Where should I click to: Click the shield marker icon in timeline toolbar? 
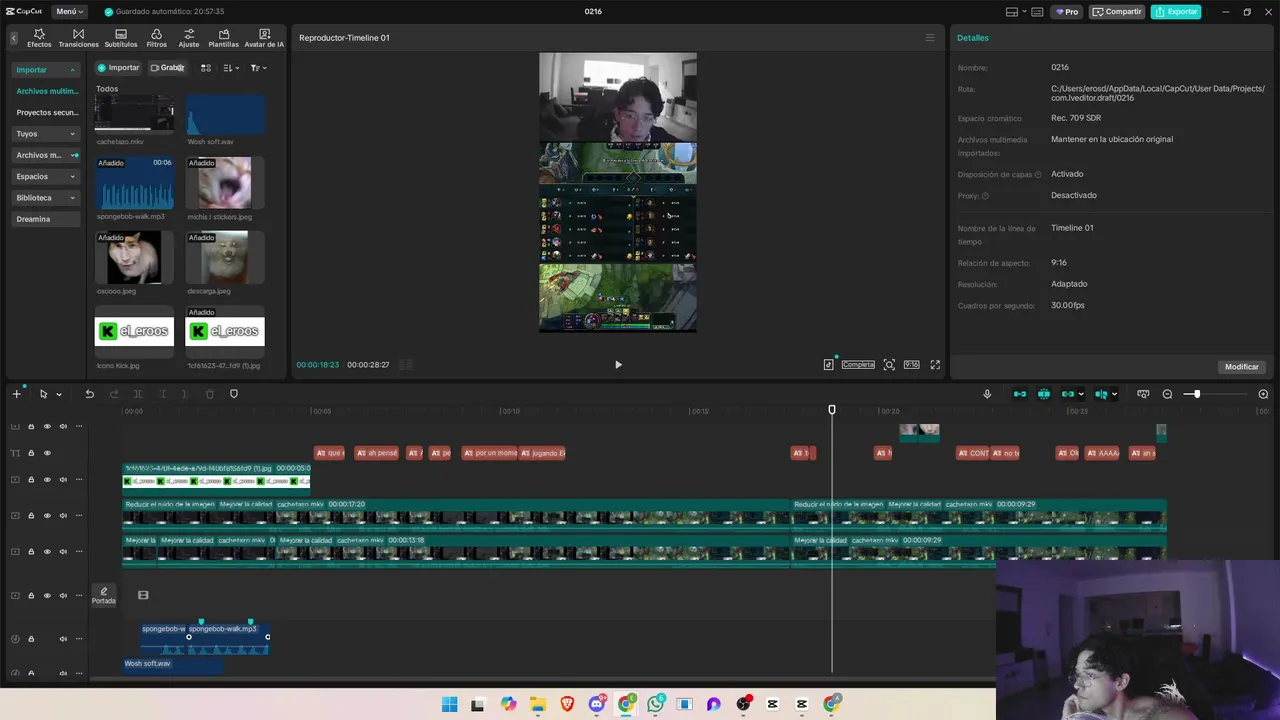234,394
